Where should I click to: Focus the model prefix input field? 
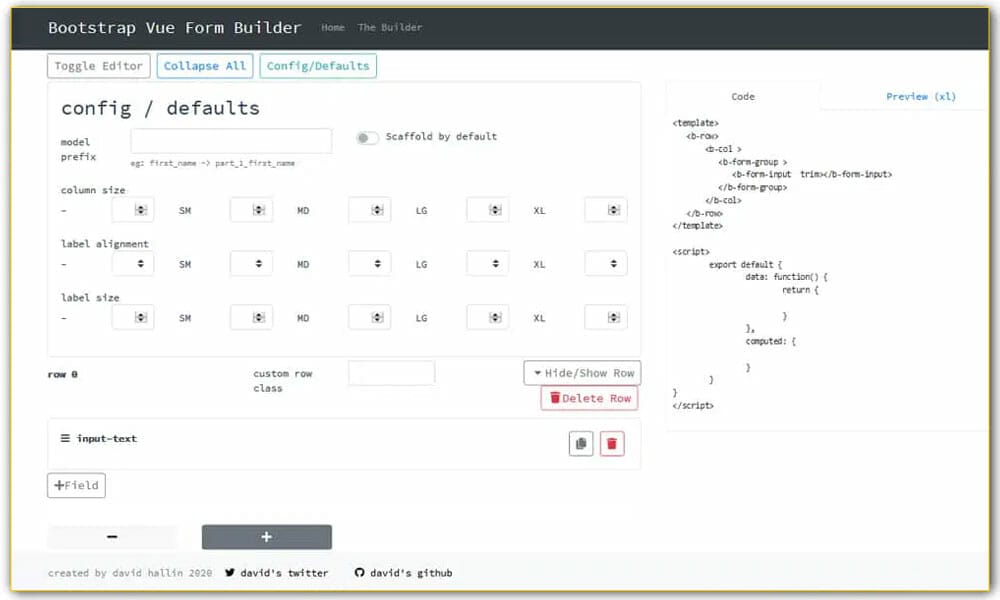coord(231,141)
